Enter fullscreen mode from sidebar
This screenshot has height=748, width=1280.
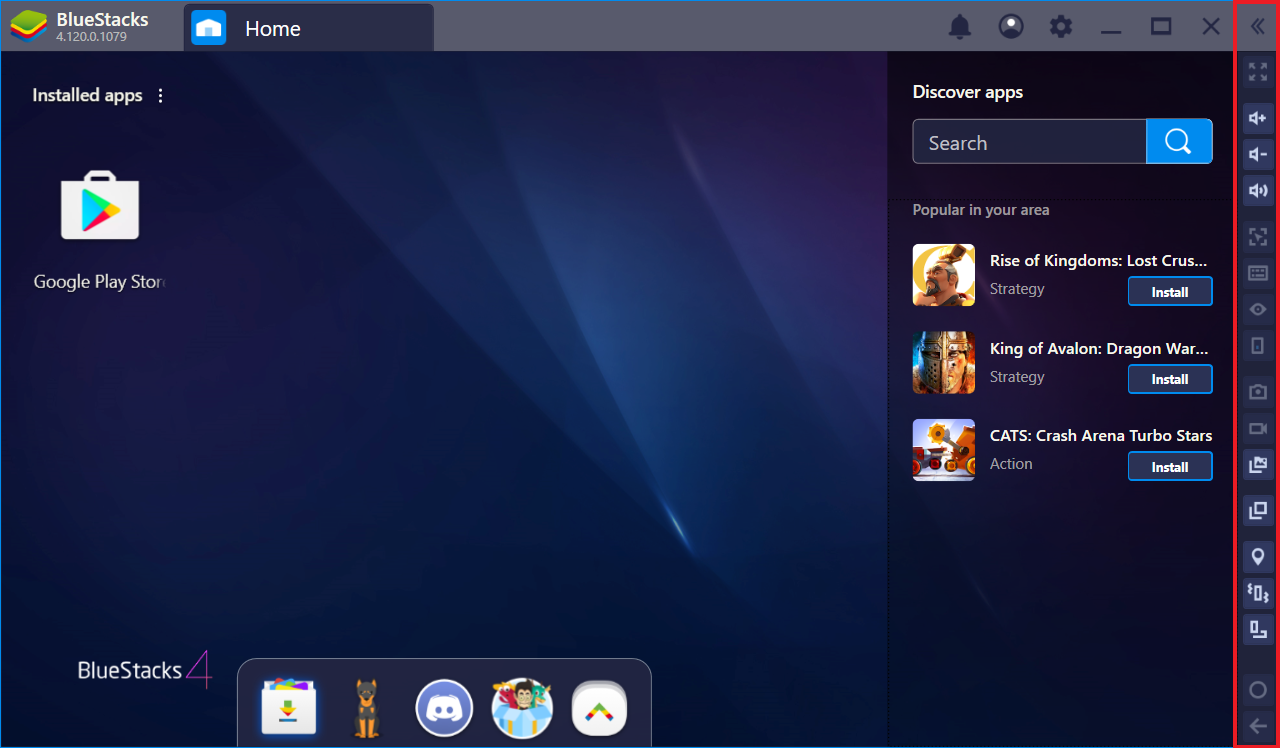[1258, 72]
